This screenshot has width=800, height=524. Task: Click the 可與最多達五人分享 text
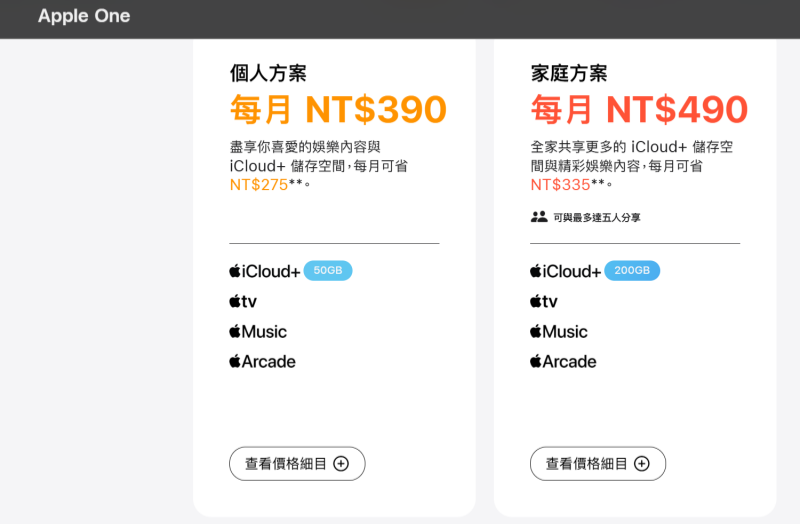(x=597, y=218)
